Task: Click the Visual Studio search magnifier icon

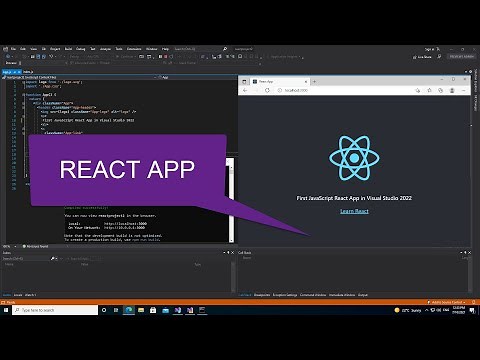Action: tap(225, 49)
